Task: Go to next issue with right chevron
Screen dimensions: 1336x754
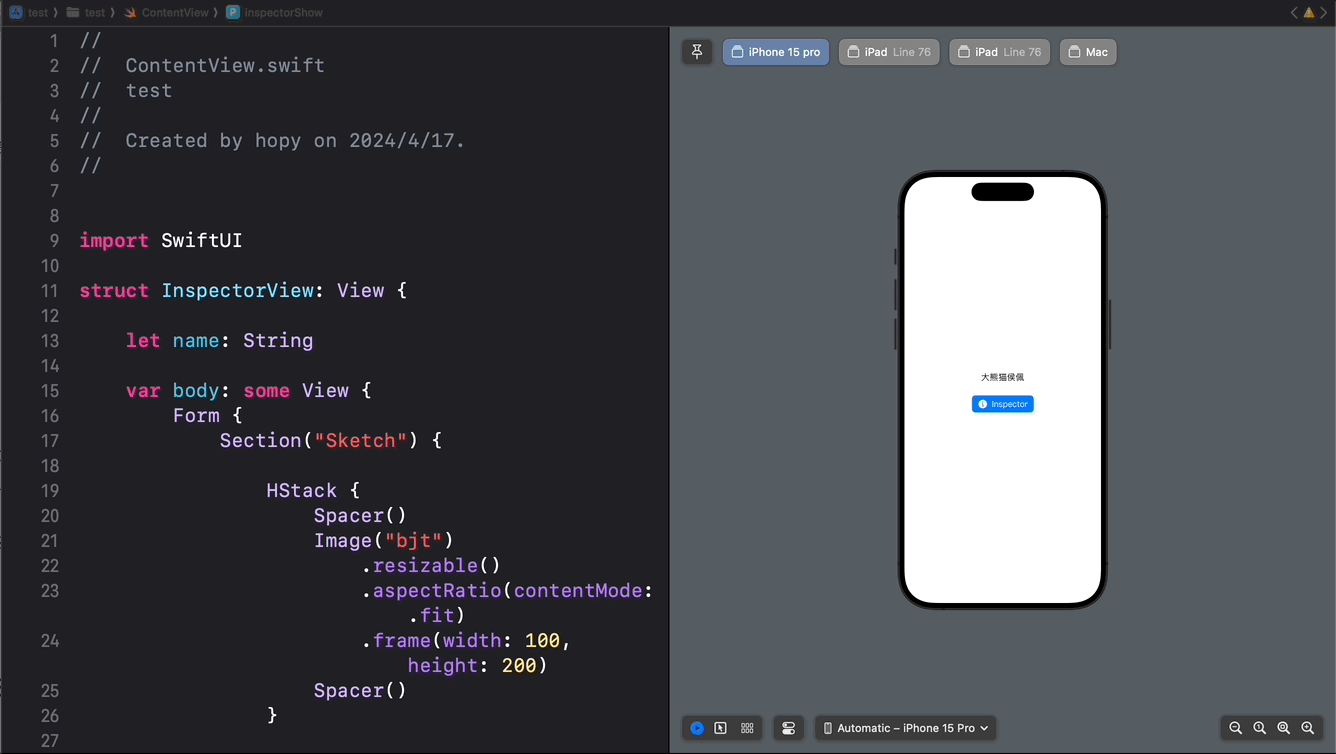Action: [x=1324, y=12]
